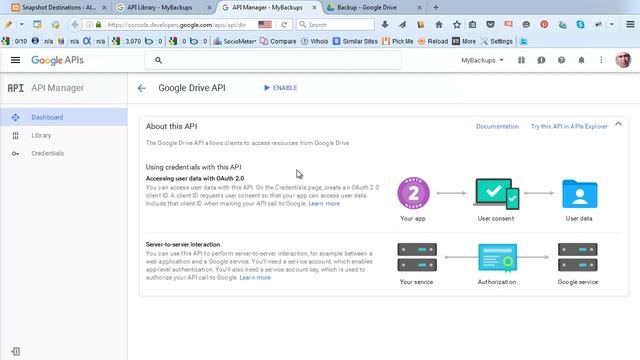Image resolution: width=640 pixels, height=360 pixels.
Task: Close the Backup - Google Drive tab
Action: coord(419,7)
